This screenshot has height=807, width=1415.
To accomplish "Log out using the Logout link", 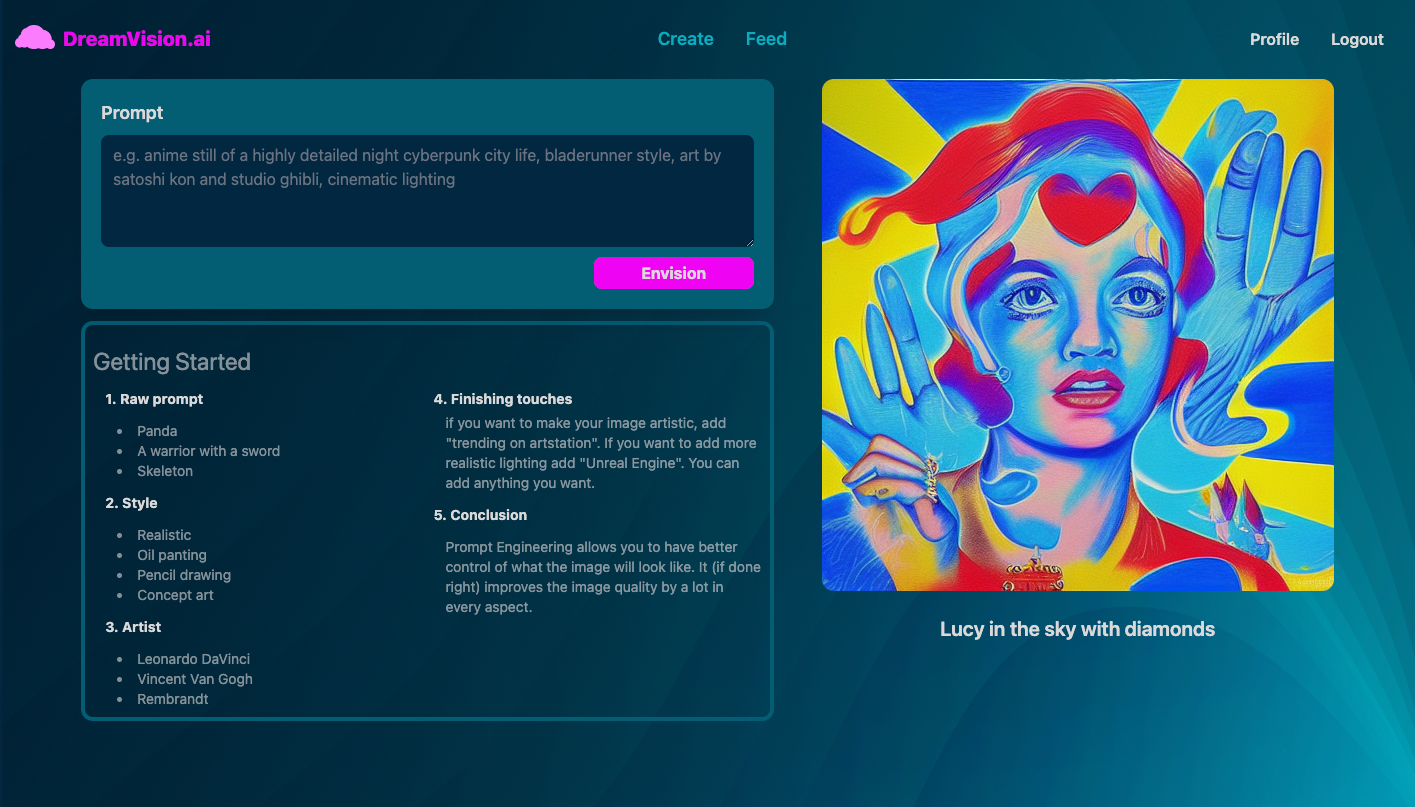I will [1357, 39].
